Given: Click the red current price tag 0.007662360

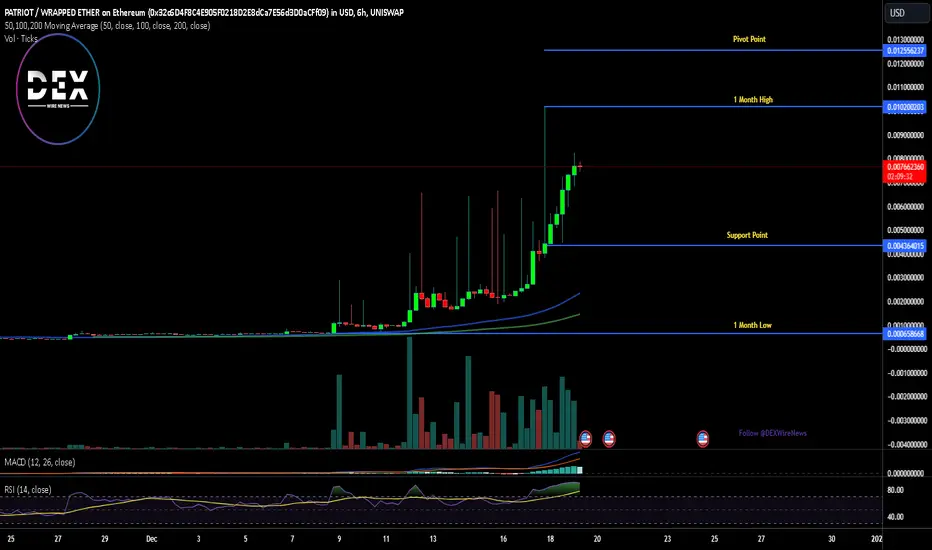Looking at the screenshot, I should (x=905, y=171).
